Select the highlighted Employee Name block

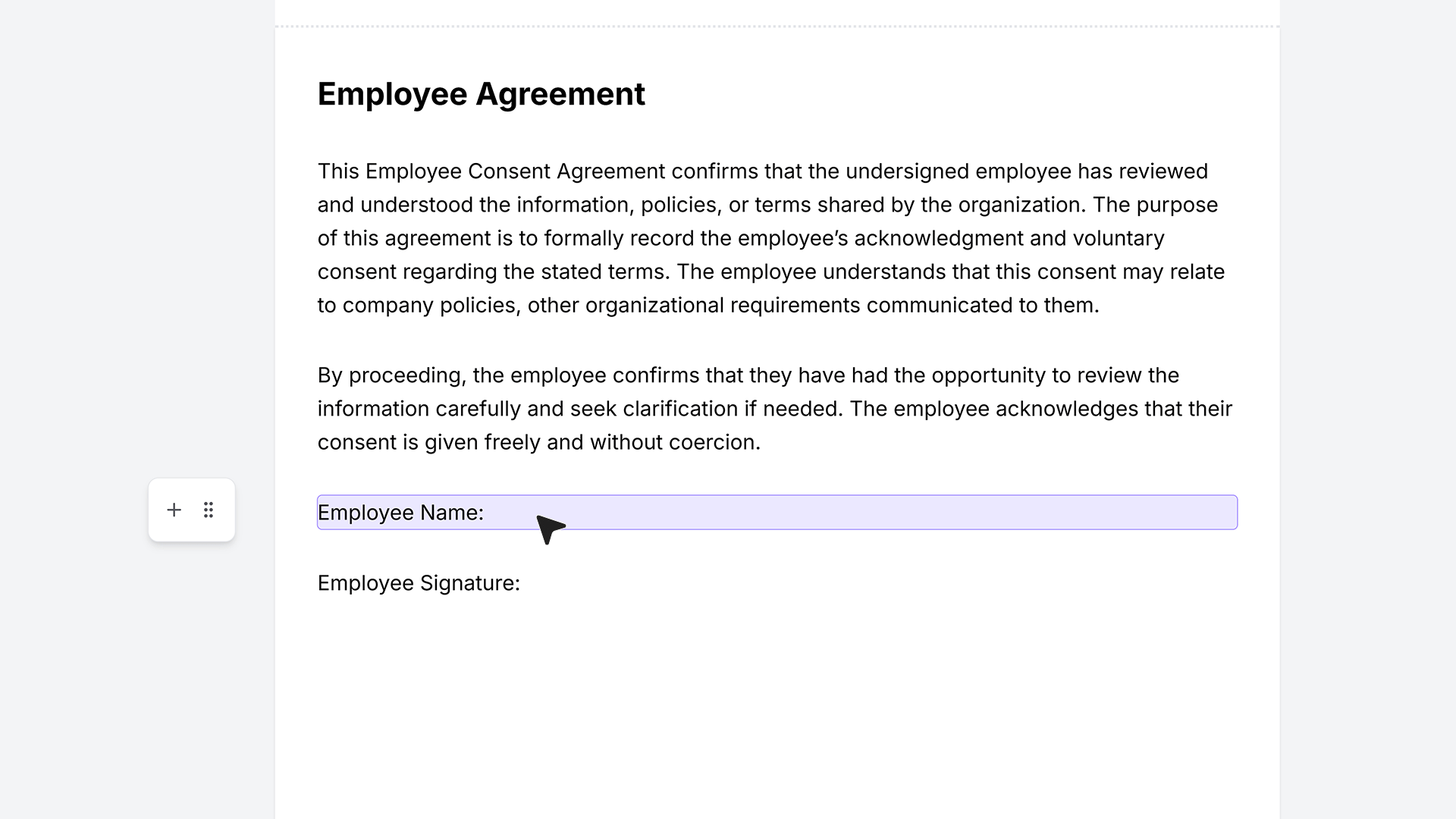(x=777, y=513)
